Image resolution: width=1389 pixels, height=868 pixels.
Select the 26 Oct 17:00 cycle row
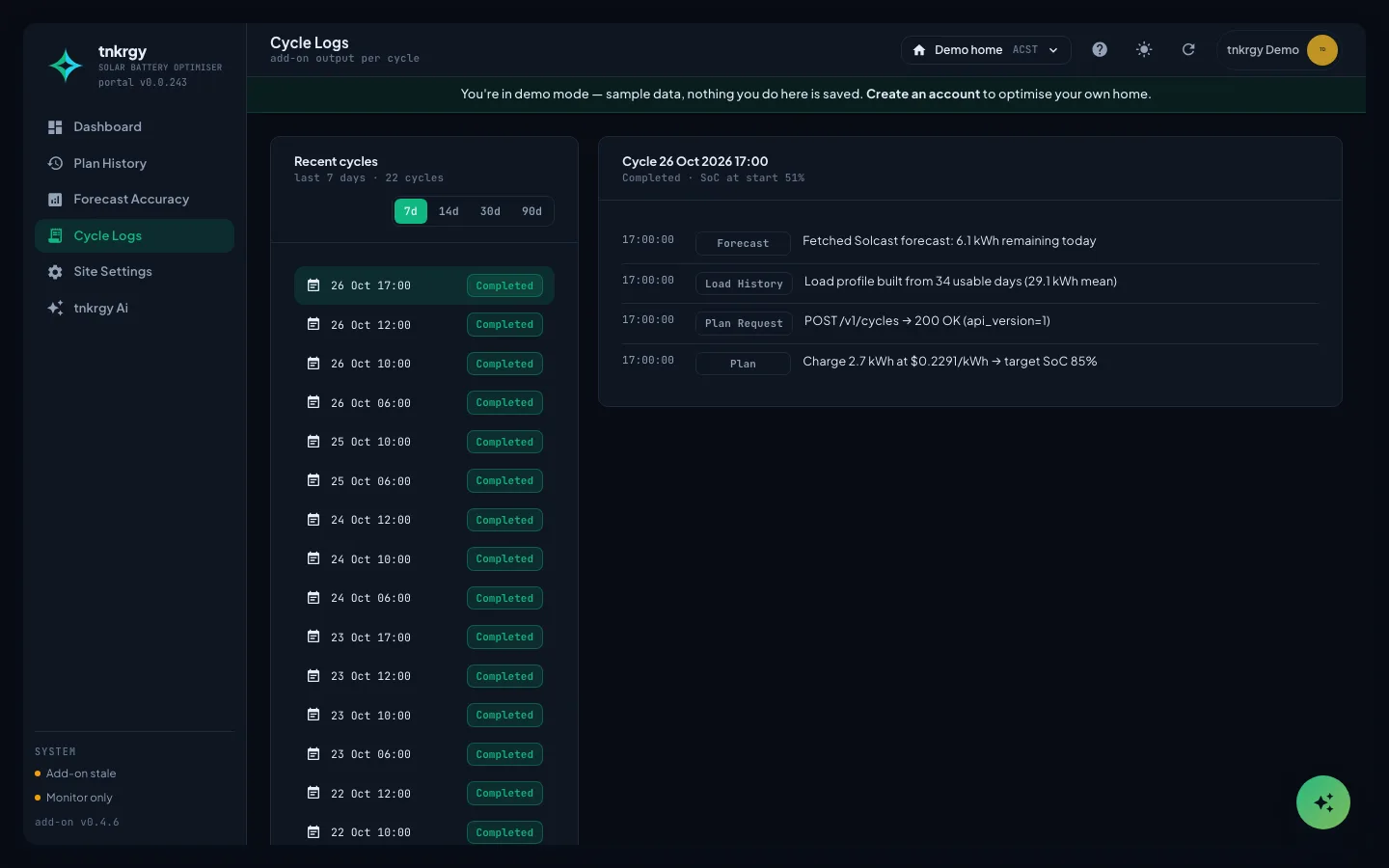pos(424,285)
